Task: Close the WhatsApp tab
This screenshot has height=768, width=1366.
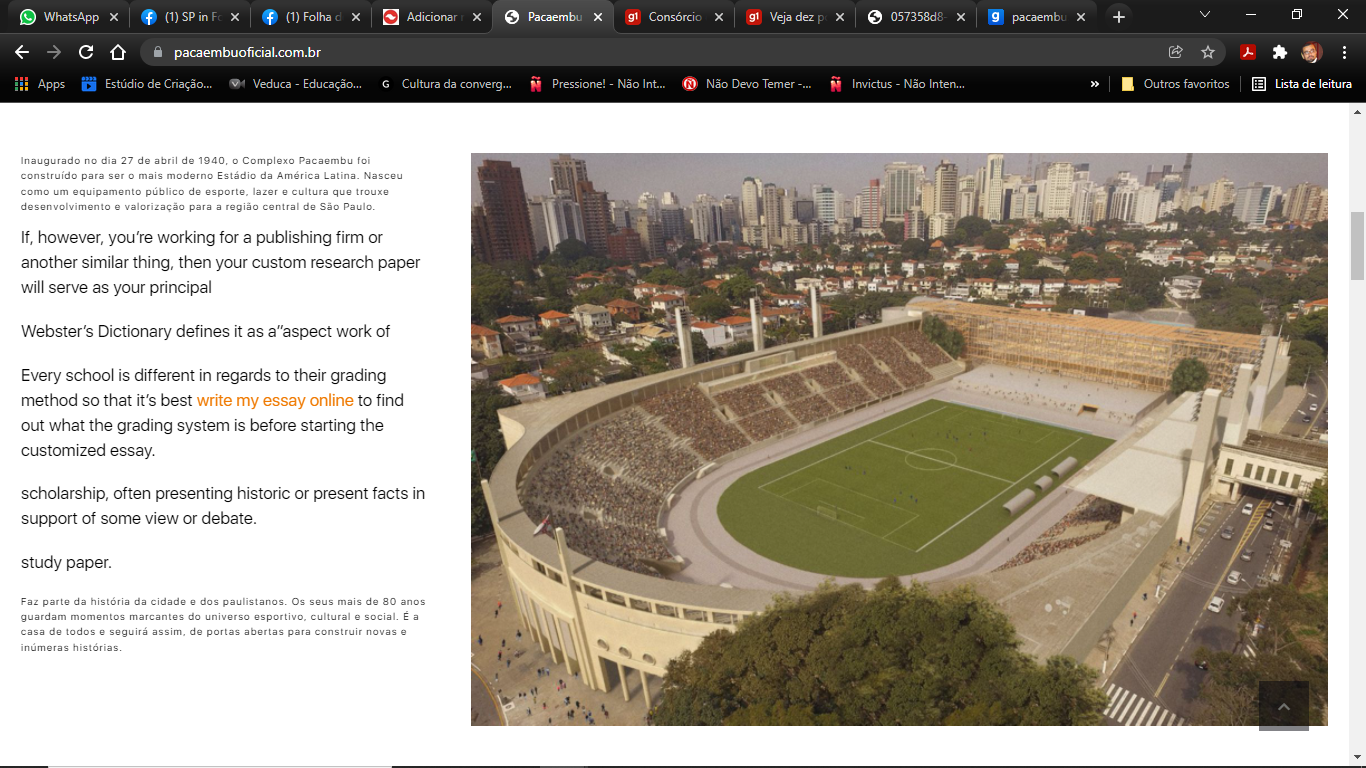Action: (x=114, y=17)
